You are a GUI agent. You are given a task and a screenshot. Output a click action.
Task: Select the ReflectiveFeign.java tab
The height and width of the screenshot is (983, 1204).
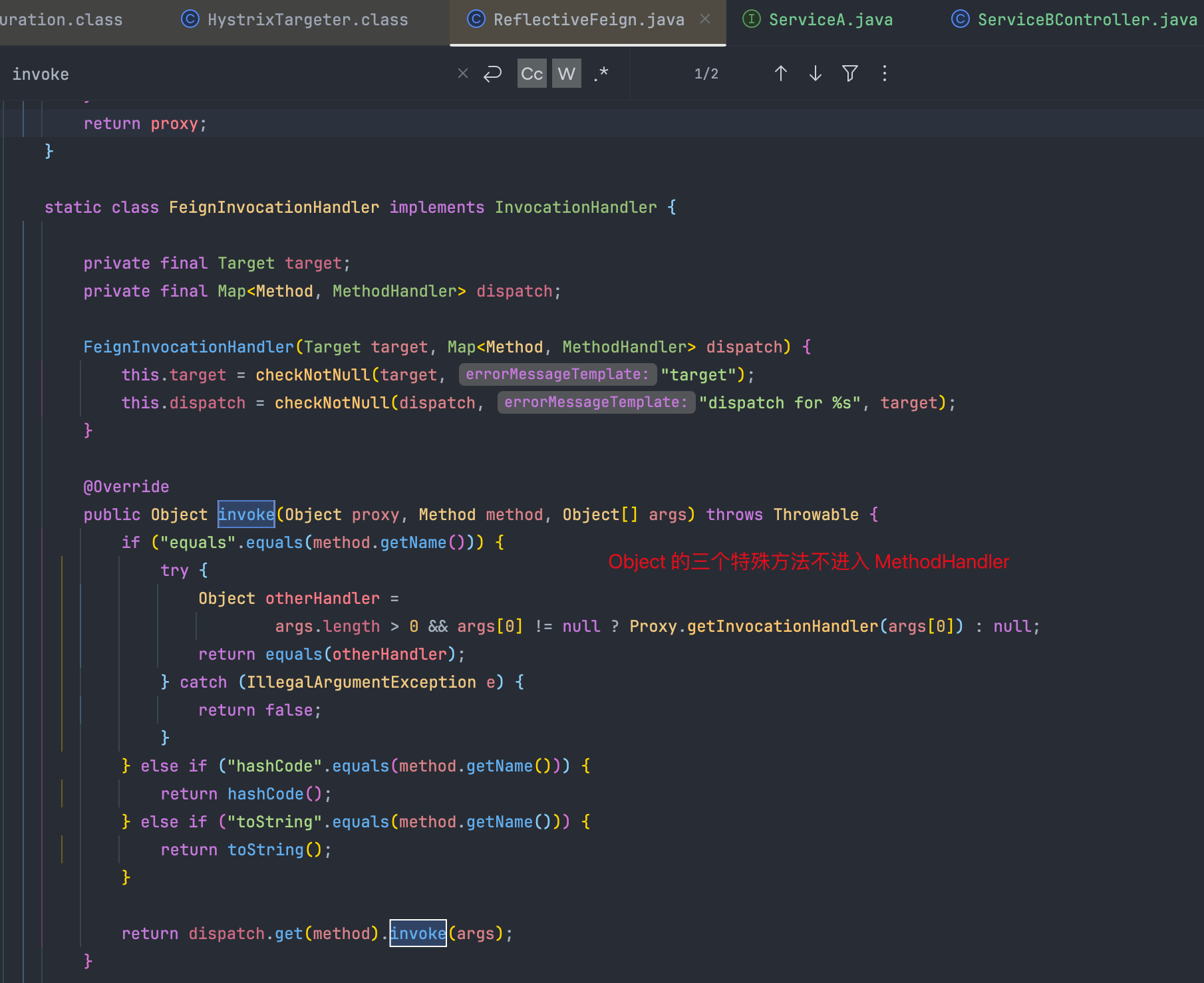click(588, 20)
